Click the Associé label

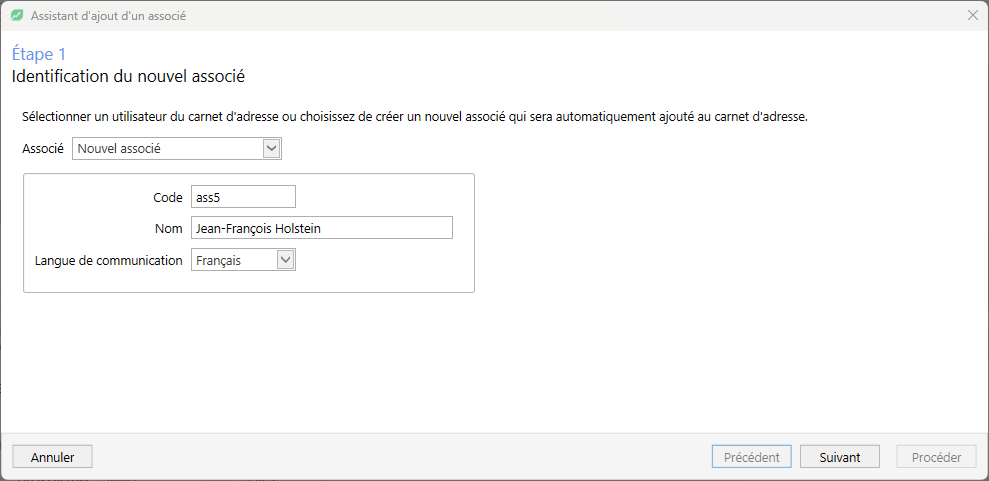pyautogui.click(x=43, y=149)
